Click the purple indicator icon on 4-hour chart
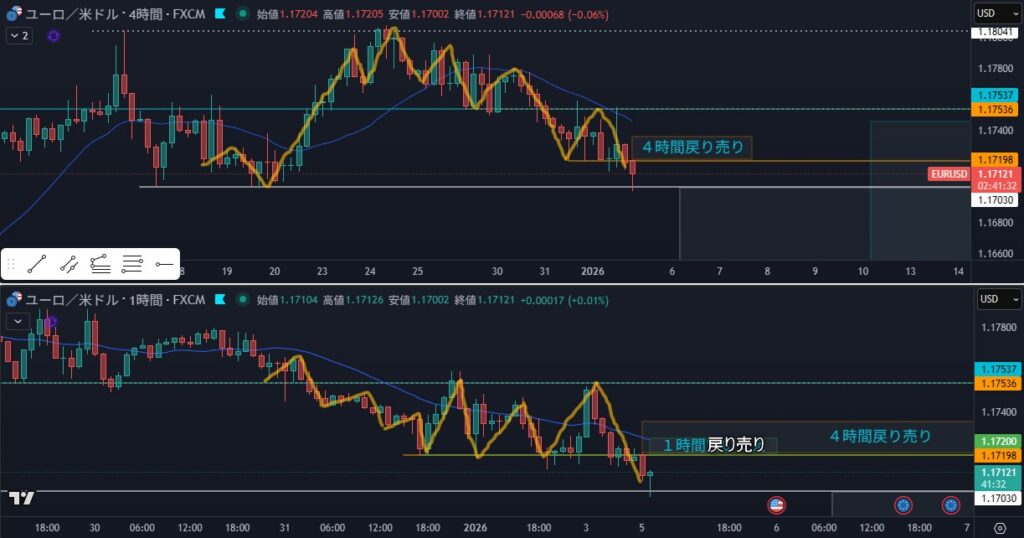Screen dimensions: 1024x538 tap(53, 35)
